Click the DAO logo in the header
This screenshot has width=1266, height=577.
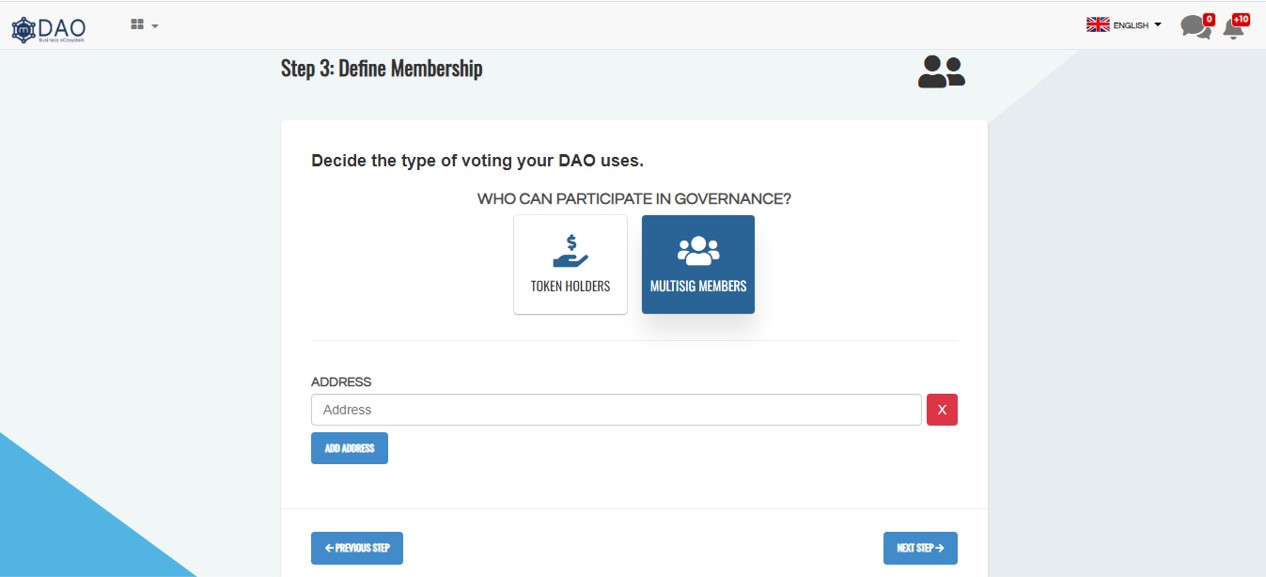tap(48, 29)
